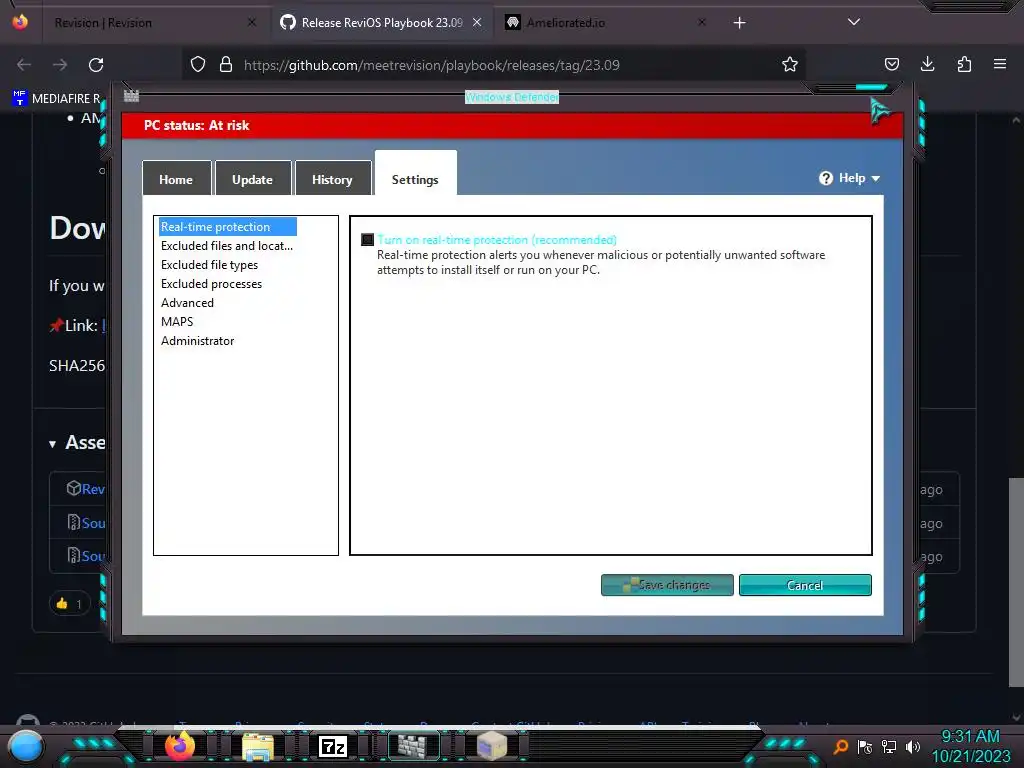Screen dimensions: 1024x768
Task: Select Excluded files and locations entry
Action: (227, 246)
